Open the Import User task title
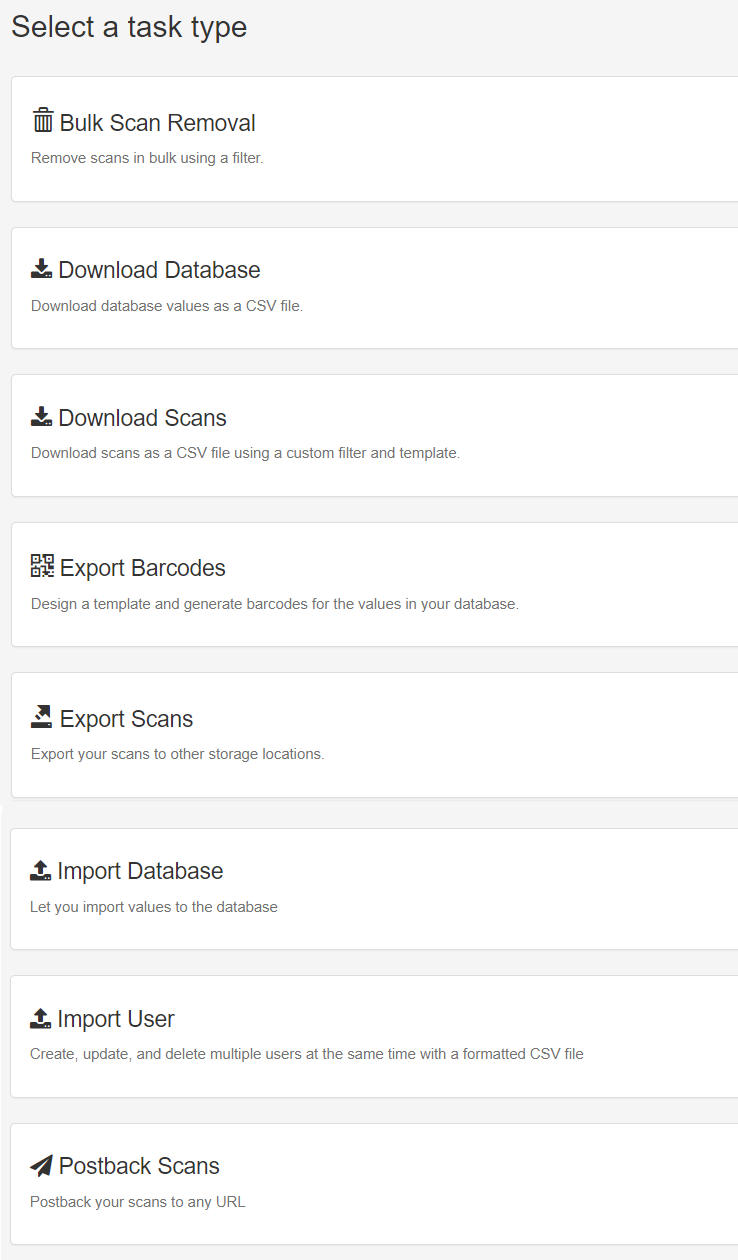 [x=116, y=1019]
